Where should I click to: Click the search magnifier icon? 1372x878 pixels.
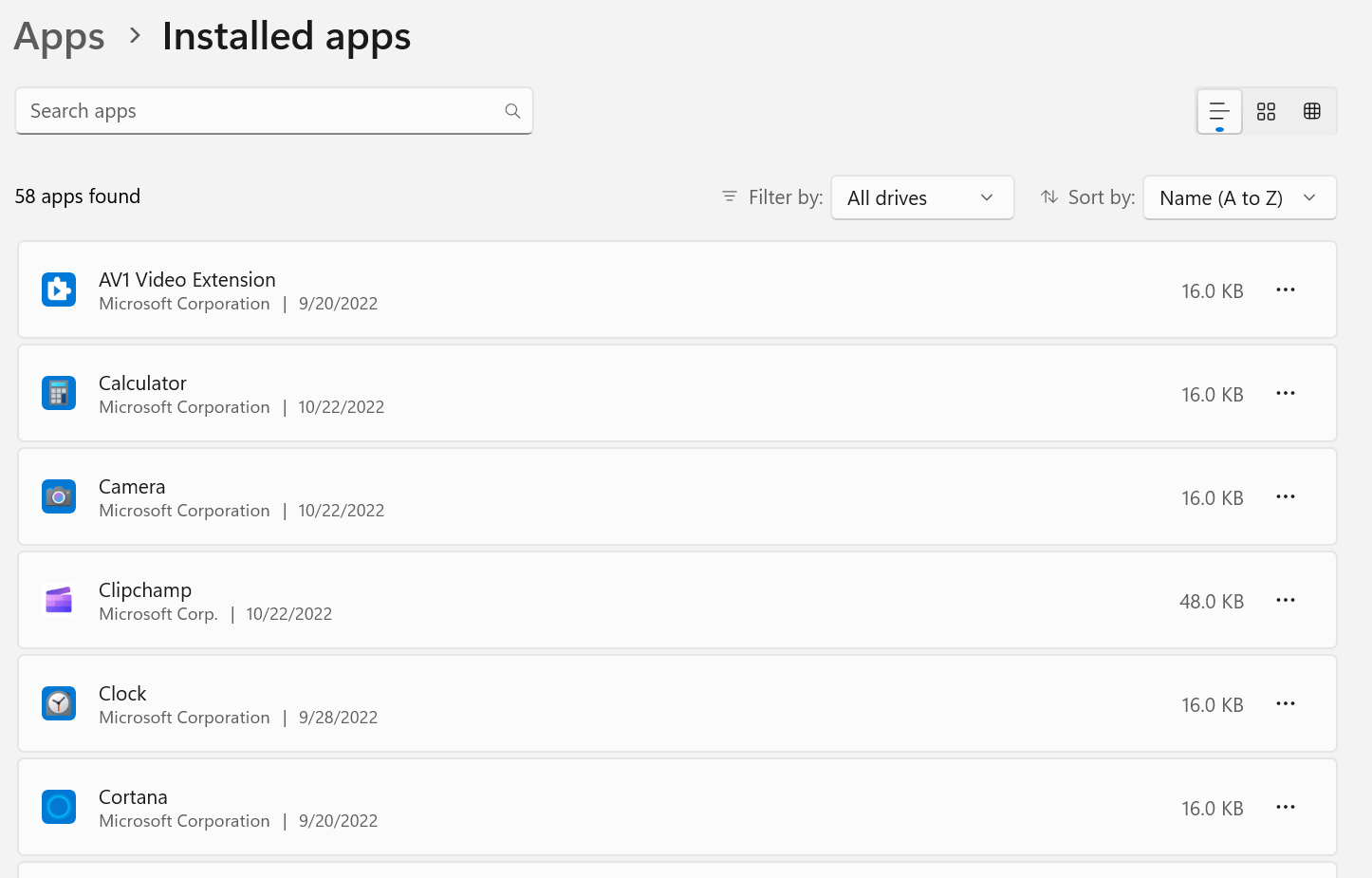(512, 111)
